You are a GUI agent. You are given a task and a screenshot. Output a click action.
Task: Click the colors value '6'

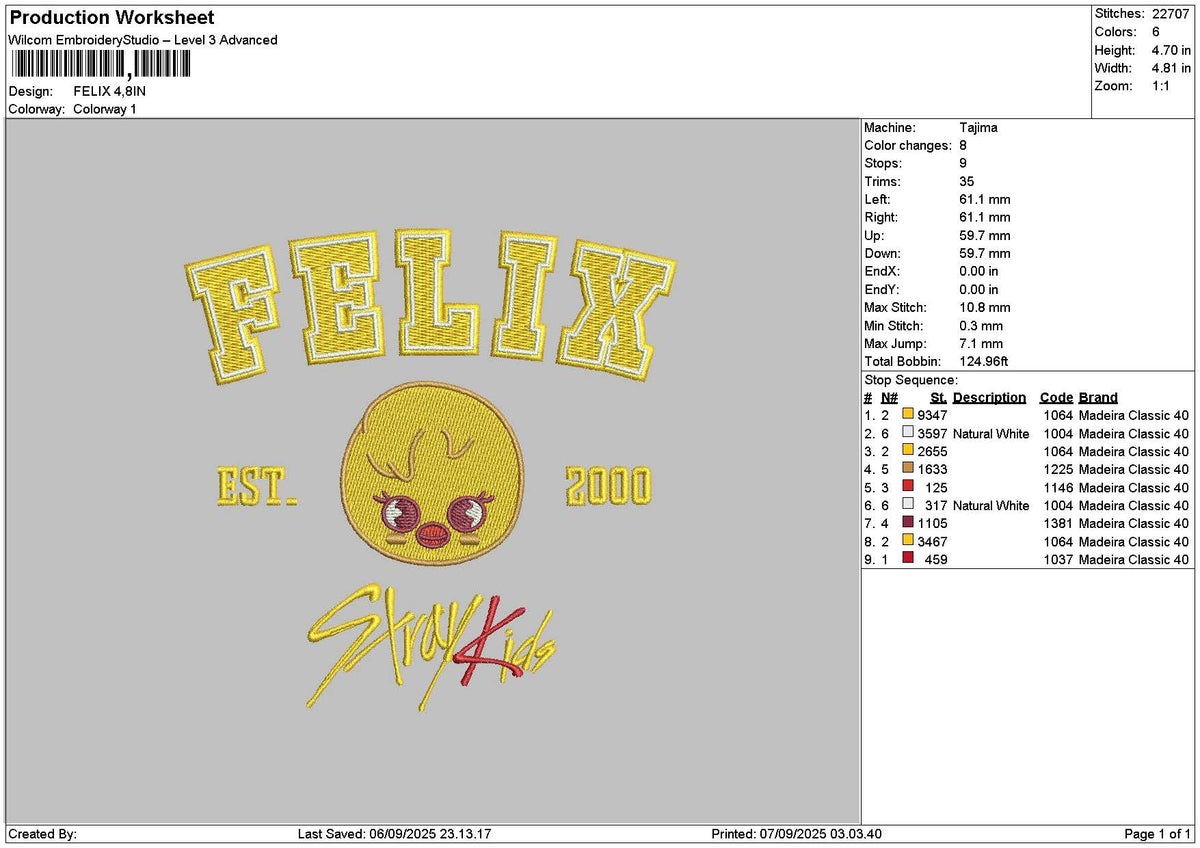[1156, 32]
